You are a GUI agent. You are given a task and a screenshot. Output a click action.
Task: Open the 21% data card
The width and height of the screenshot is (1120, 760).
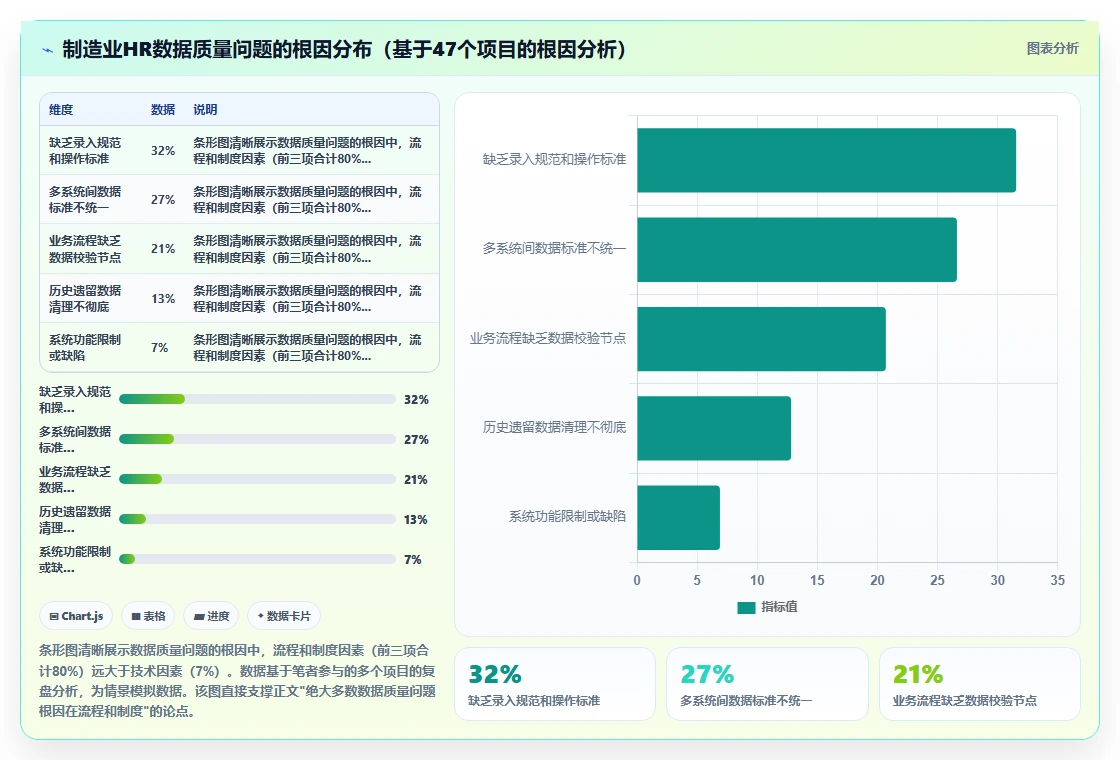[979, 684]
